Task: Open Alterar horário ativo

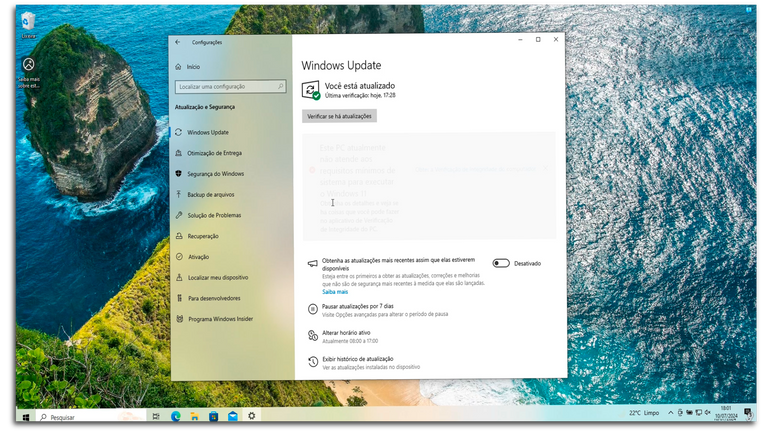Action: 346,333
